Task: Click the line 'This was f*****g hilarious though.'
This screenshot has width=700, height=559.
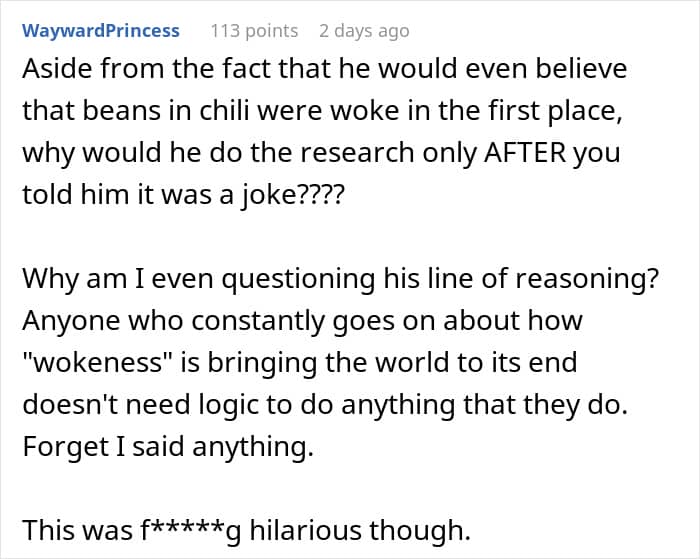Action: pyautogui.click(x=246, y=530)
